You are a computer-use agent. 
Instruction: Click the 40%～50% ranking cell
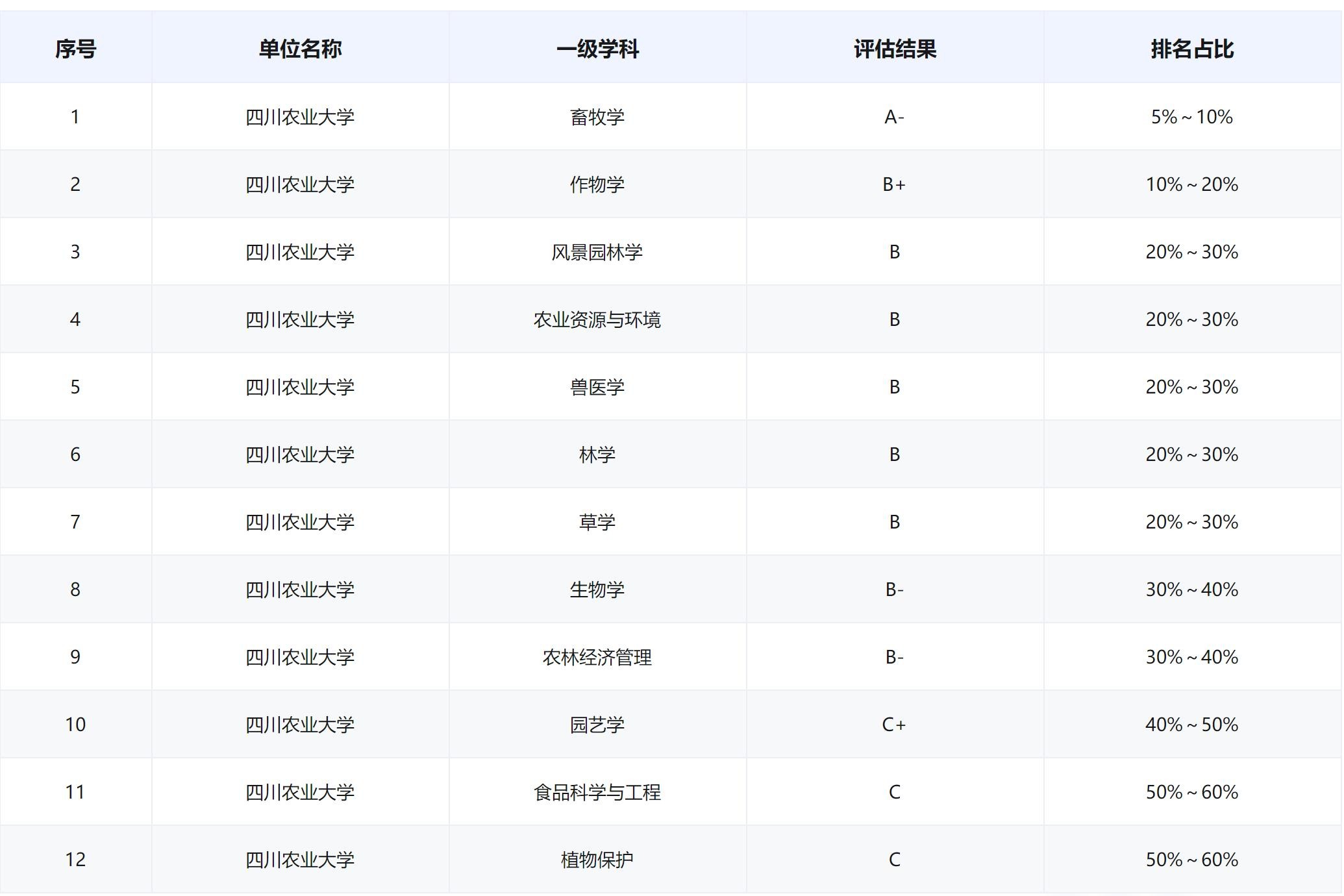point(1192,725)
